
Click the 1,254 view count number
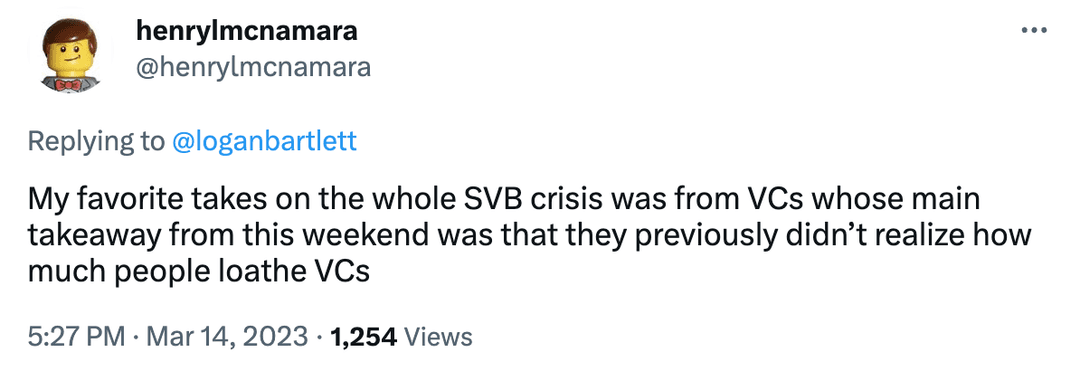pyautogui.click(x=363, y=337)
